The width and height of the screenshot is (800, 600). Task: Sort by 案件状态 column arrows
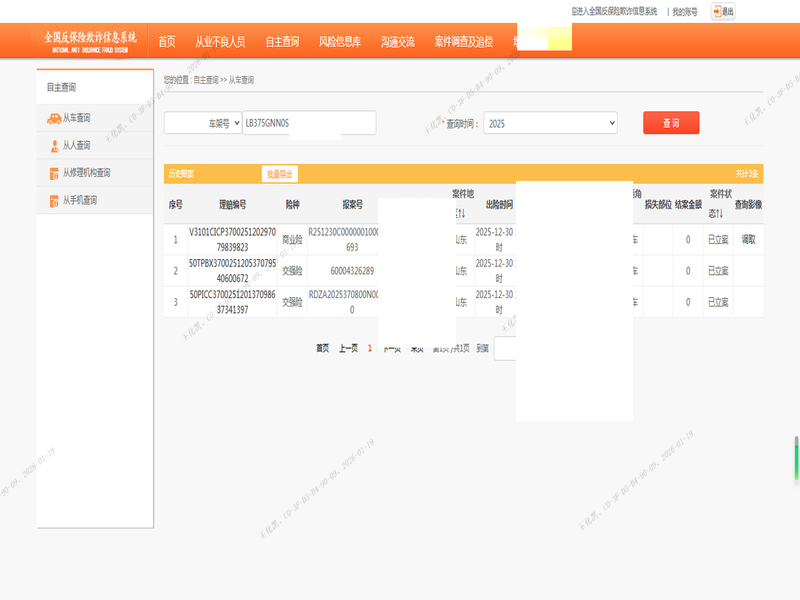(x=719, y=214)
